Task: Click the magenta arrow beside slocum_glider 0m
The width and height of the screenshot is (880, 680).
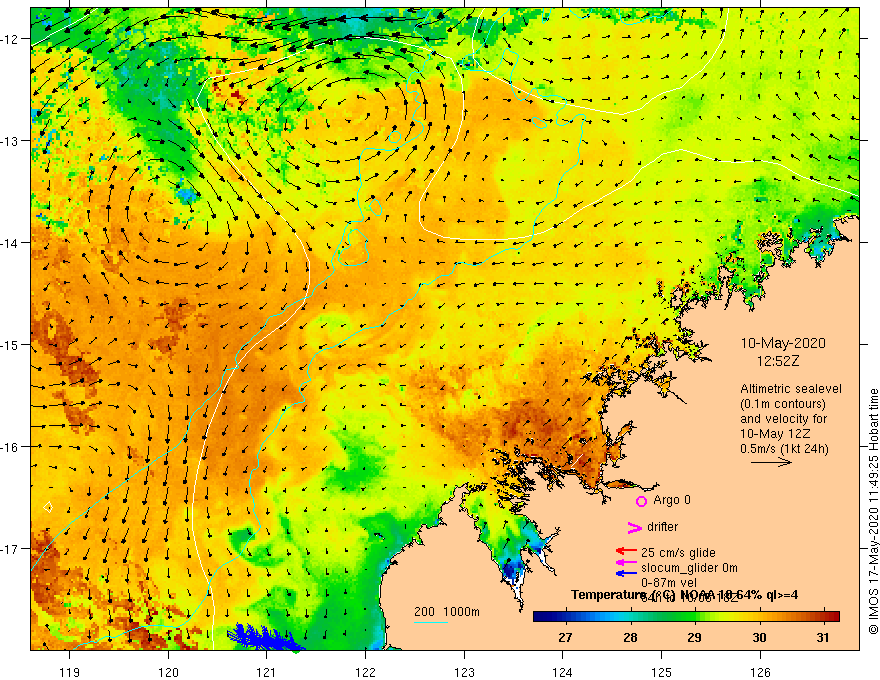Action: 626,562
